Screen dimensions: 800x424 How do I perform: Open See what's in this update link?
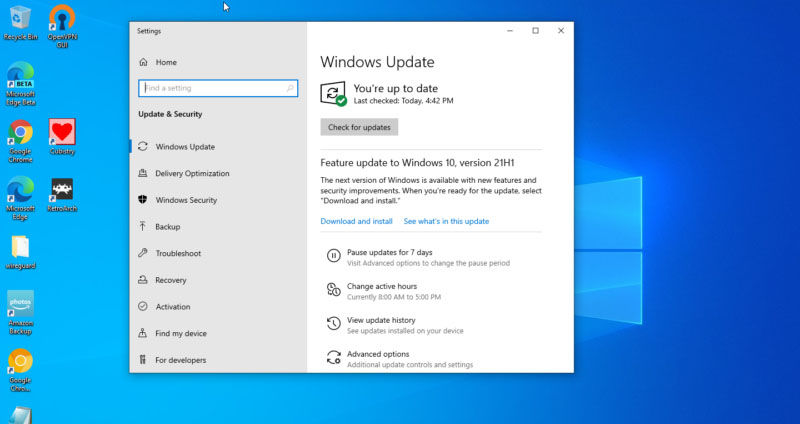[x=446, y=221]
